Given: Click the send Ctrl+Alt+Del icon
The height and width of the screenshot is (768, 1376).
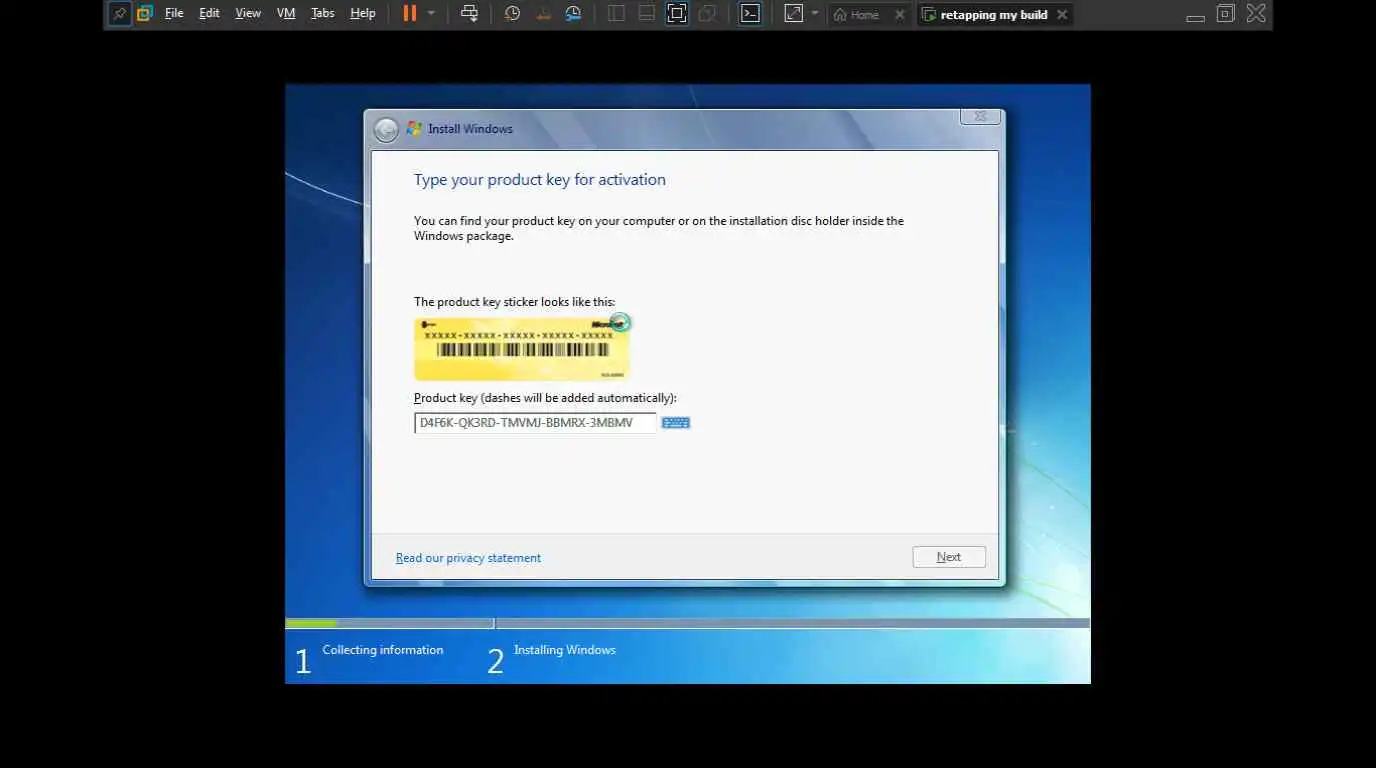Looking at the screenshot, I should [x=469, y=14].
